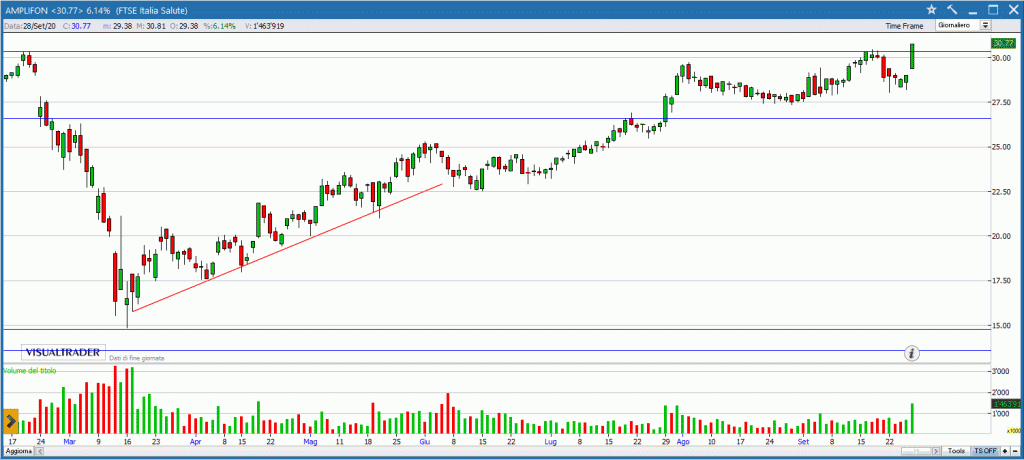This screenshot has width=1024, height=460.
Task: Click the 'Dati di fine giornata' text
Action: coord(136,358)
